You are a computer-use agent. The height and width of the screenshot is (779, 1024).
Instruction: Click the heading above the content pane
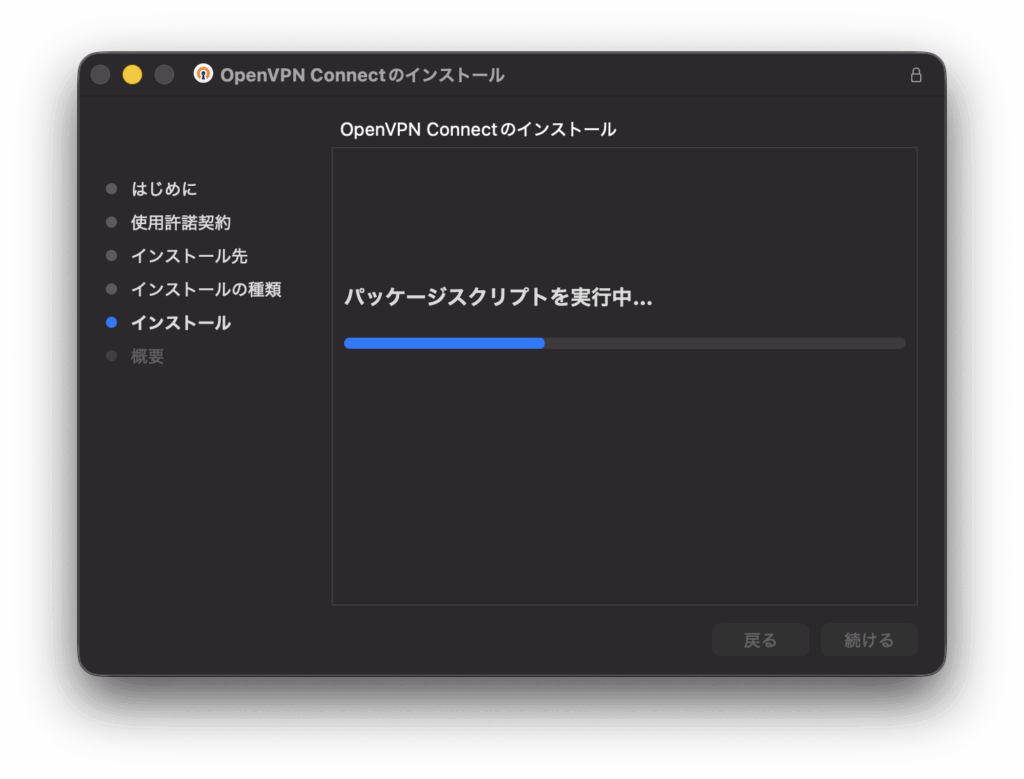pos(478,129)
